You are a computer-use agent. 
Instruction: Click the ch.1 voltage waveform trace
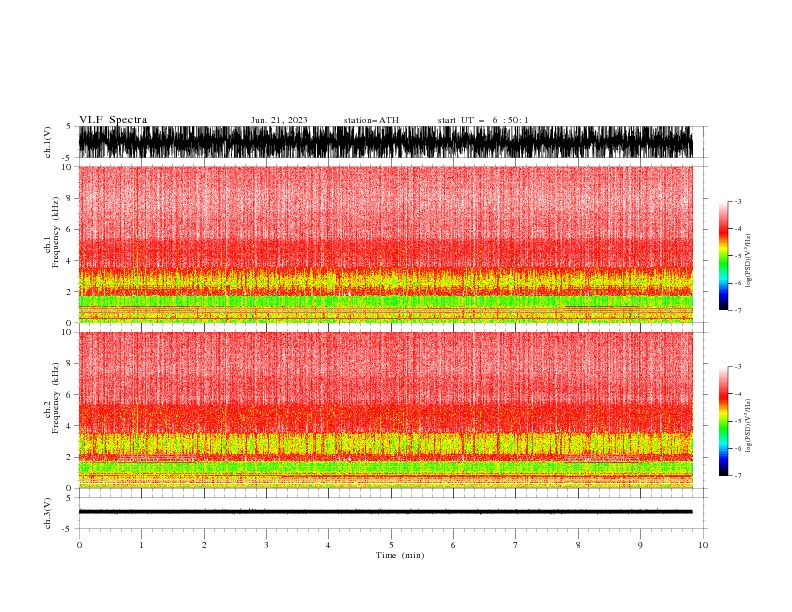click(385, 142)
